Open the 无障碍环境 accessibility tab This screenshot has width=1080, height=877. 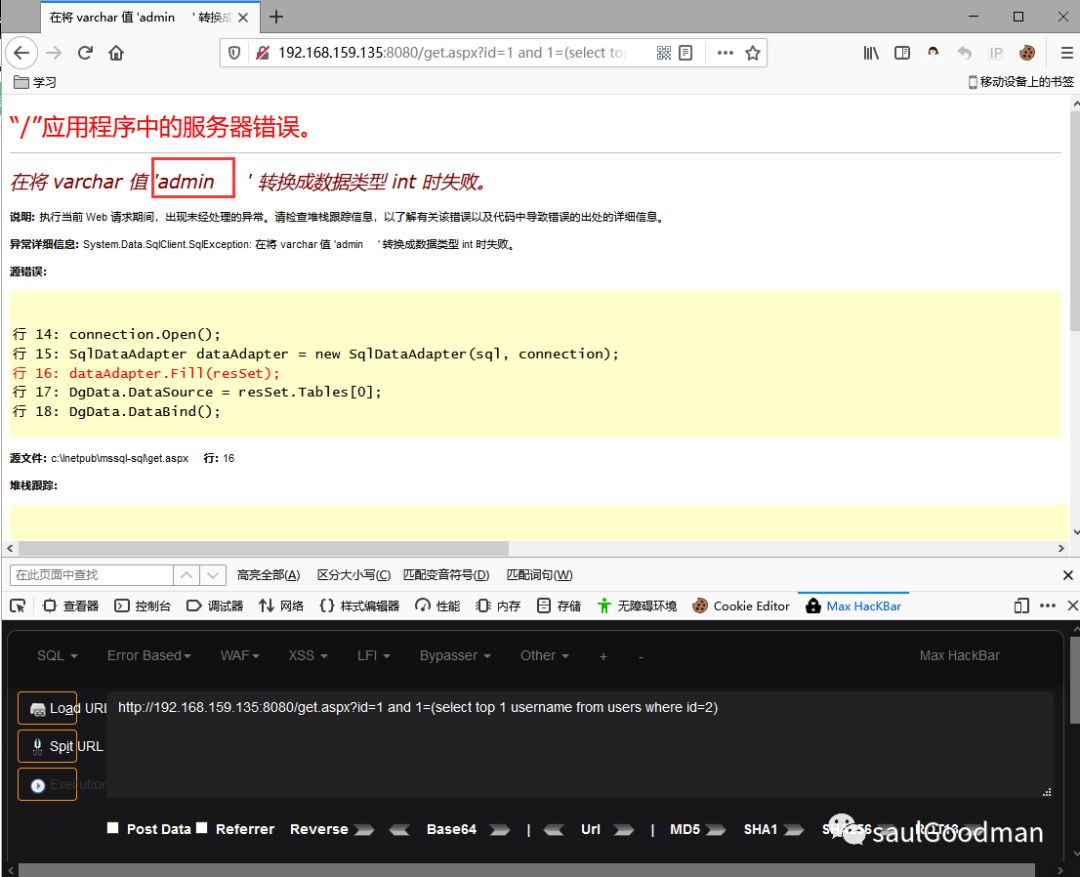click(x=637, y=606)
